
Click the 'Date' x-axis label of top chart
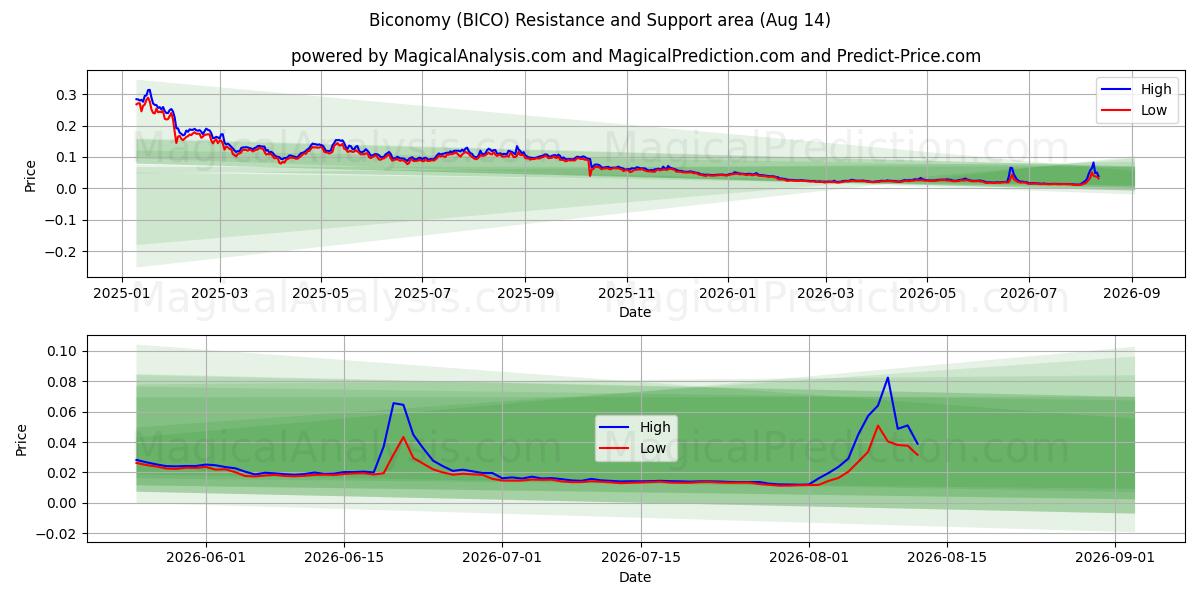pyautogui.click(x=635, y=312)
